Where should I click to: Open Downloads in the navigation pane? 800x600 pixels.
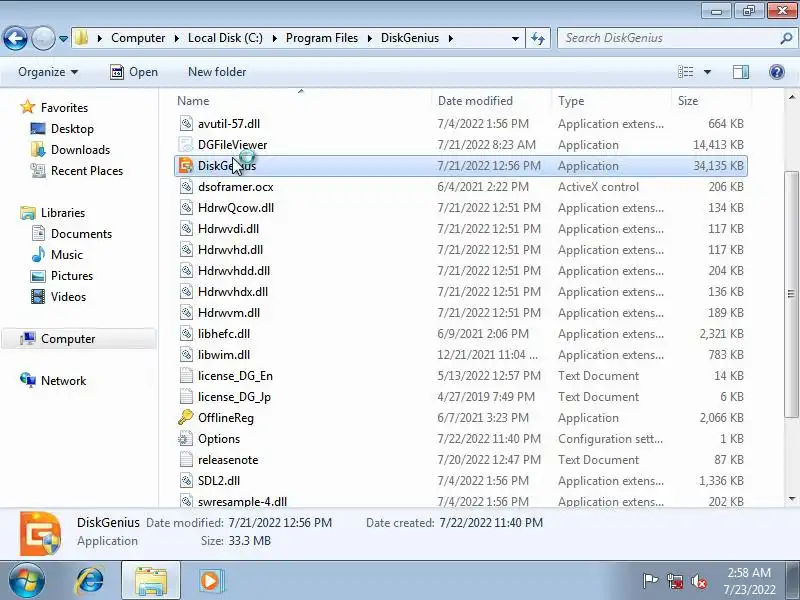(x=70, y=149)
